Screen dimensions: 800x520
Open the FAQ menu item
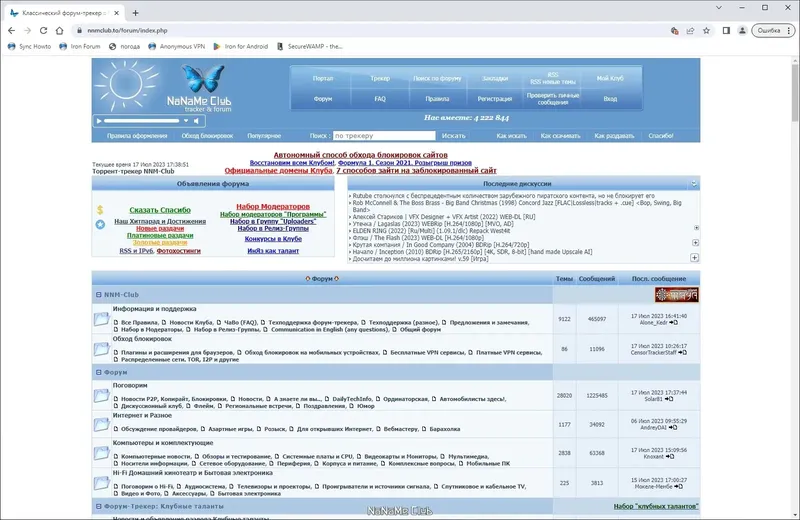[x=380, y=98]
